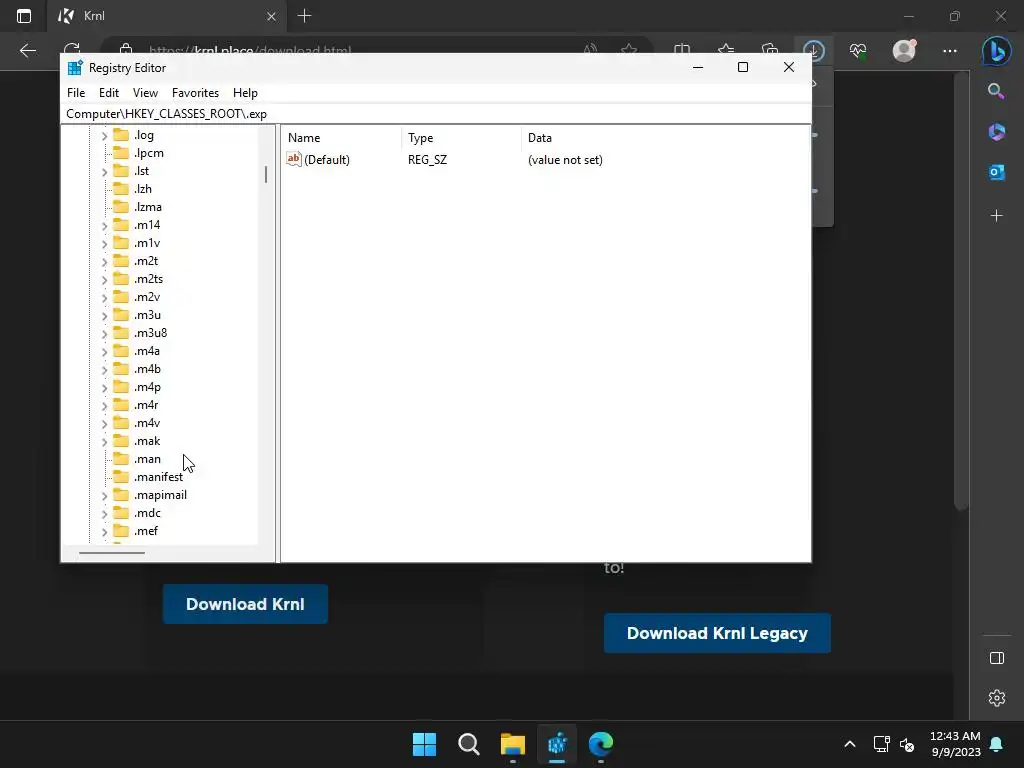This screenshot has width=1024, height=768.
Task: Open Edge Downloads panel icon
Action: point(814,51)
